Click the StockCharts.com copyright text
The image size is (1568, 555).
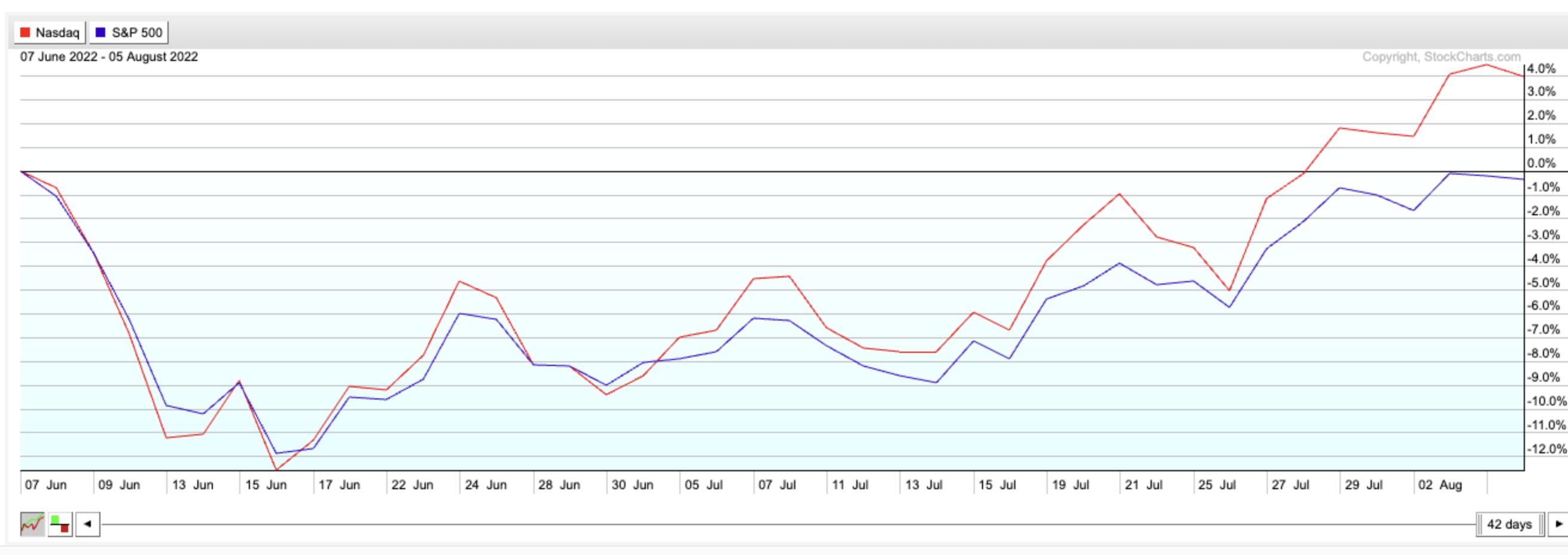[1441, 57]
